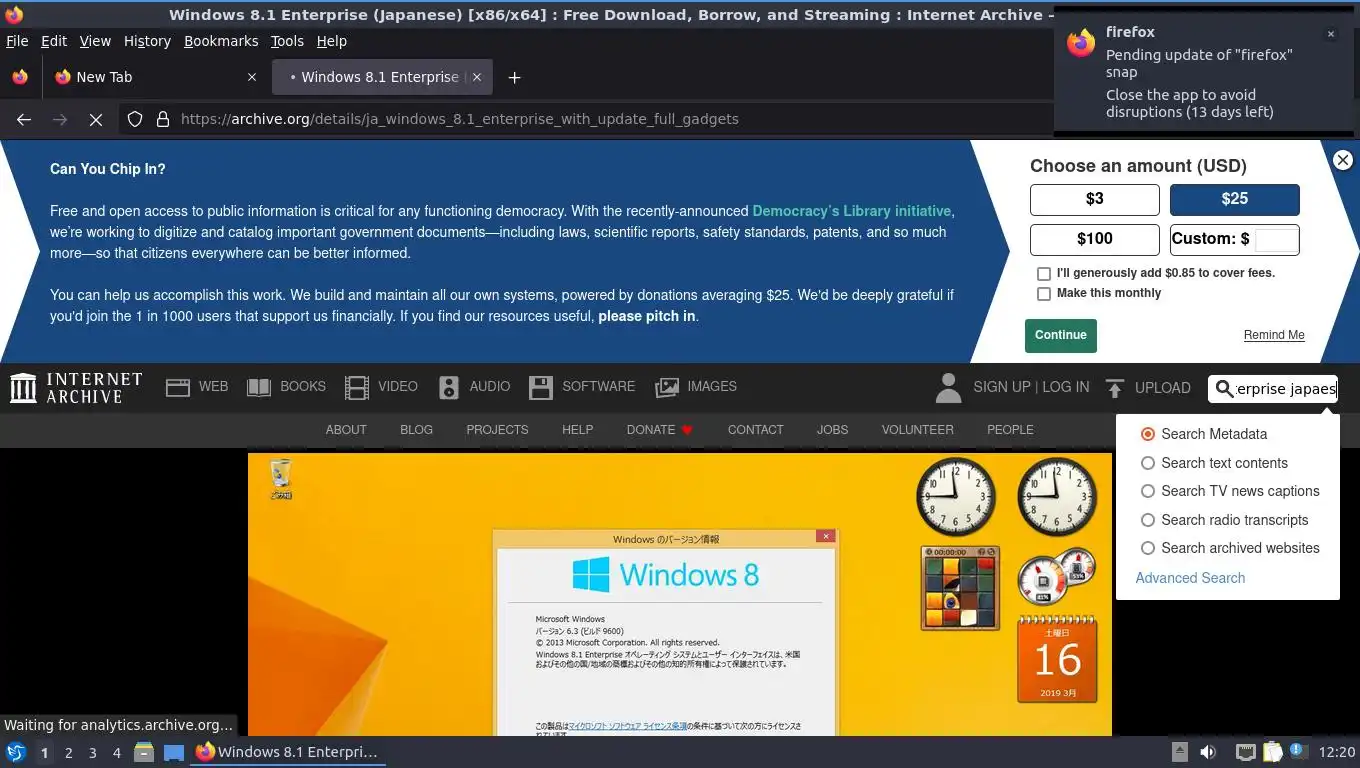
Task: Open the Help menu
Action: pos(332,41)
